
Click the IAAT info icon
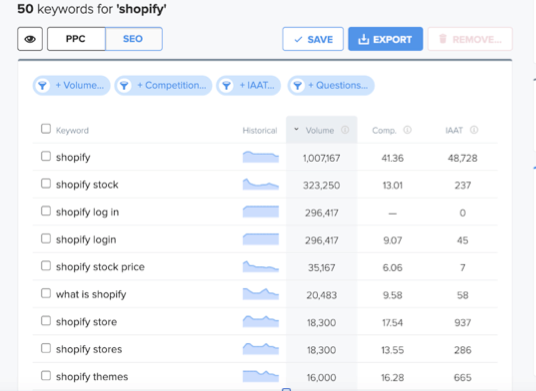point(474,130)
